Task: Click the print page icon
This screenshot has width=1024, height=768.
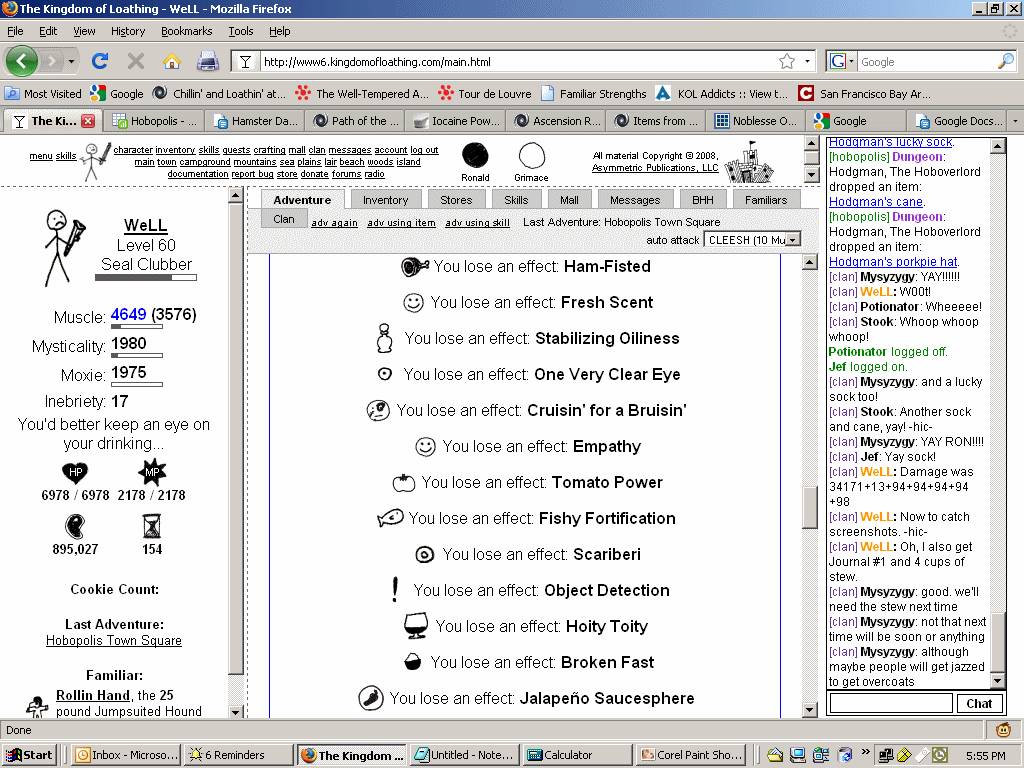Action: tap(207, 61)
